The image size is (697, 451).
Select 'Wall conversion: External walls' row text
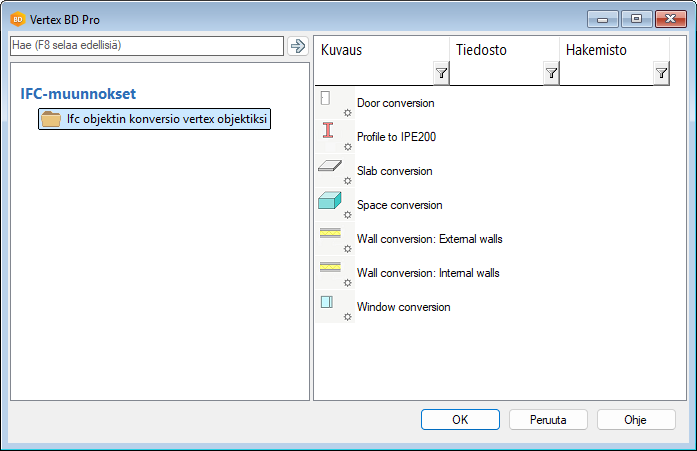coord(429,239)
